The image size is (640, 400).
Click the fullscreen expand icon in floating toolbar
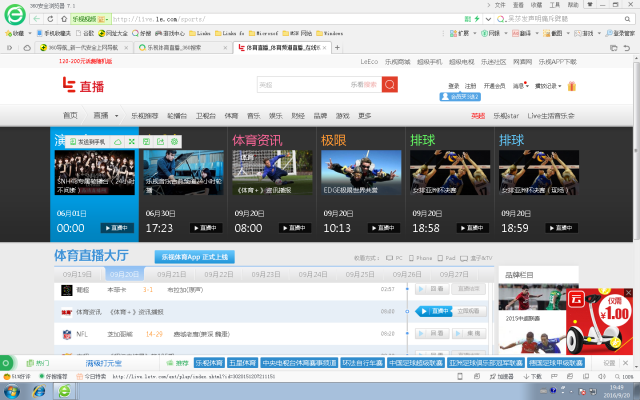131,142
